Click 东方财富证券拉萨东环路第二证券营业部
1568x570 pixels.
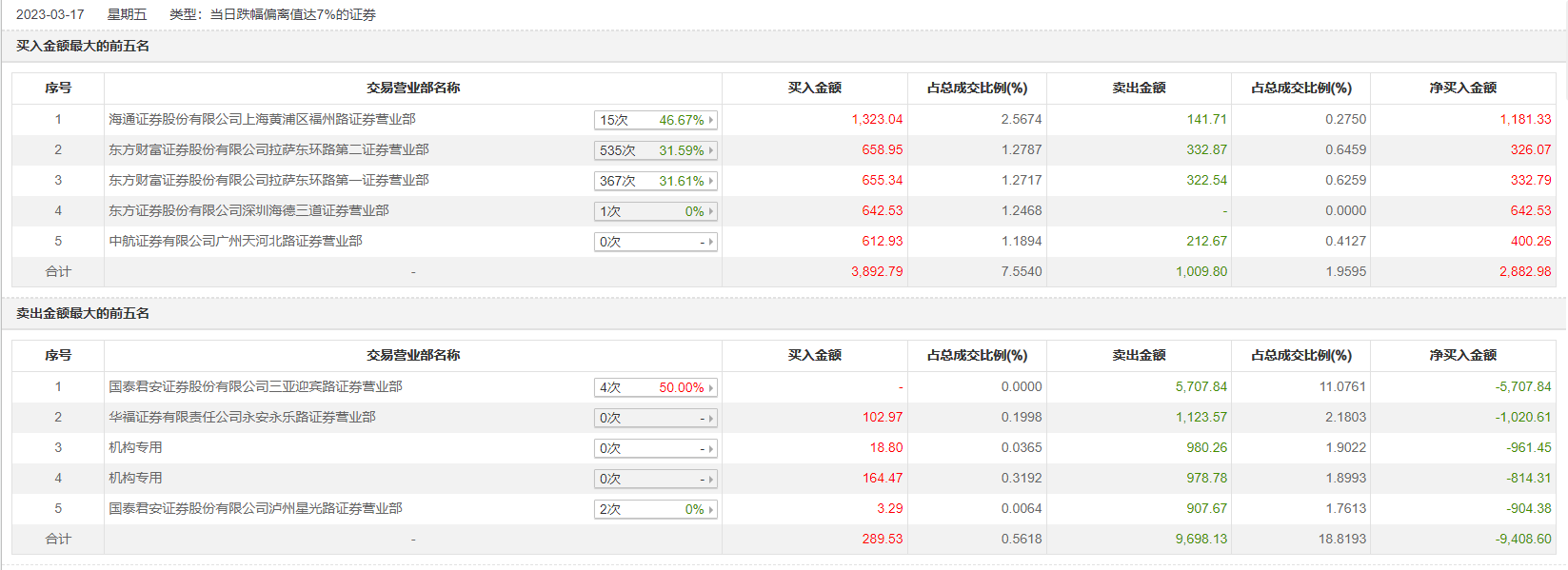(268, 149)
